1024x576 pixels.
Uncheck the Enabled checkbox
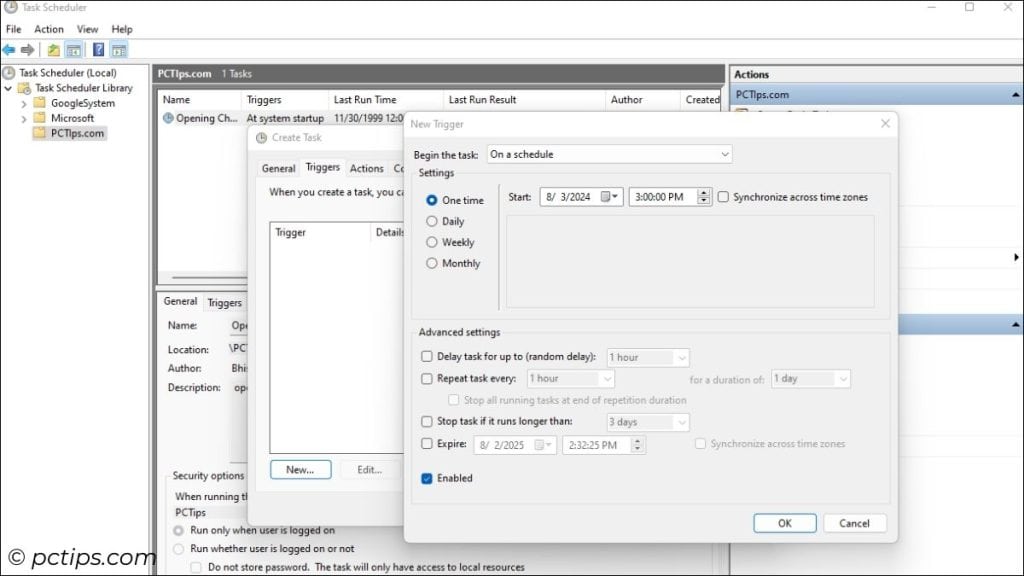pyautogui.click(x=426, y=478)
